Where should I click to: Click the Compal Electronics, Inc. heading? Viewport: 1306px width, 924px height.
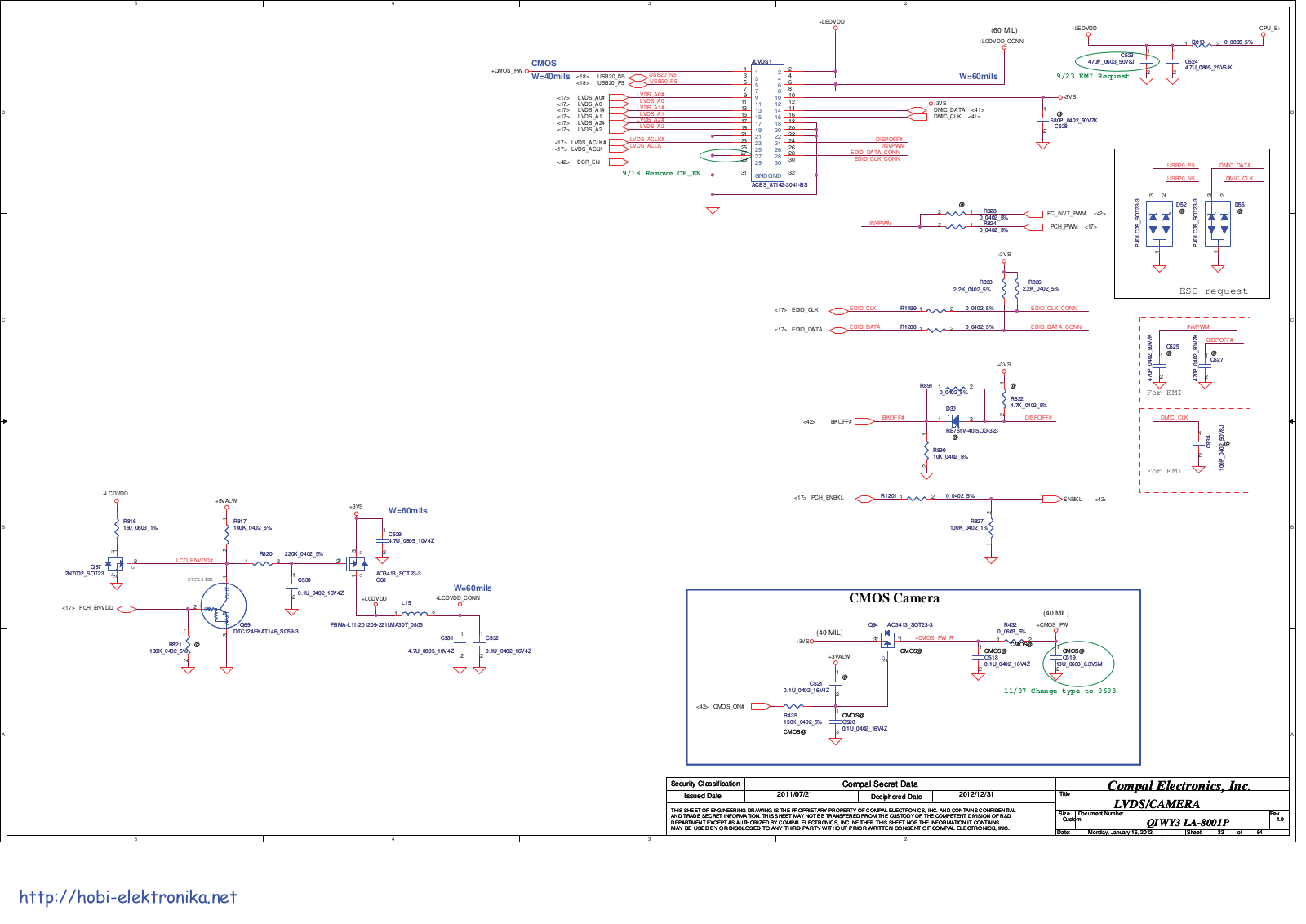click(1179, 786)
